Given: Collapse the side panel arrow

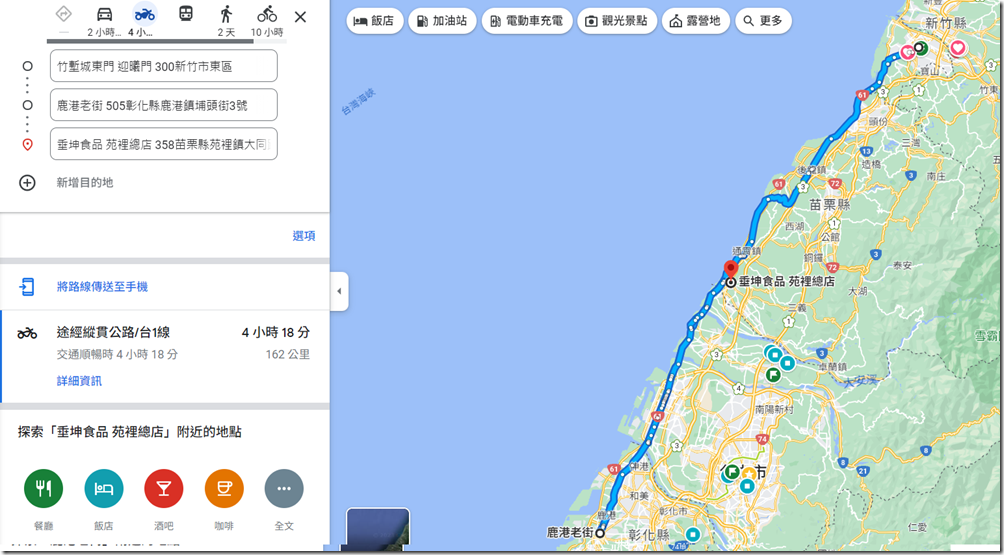Looking at the screenshot, I should [x=339, y=291].
